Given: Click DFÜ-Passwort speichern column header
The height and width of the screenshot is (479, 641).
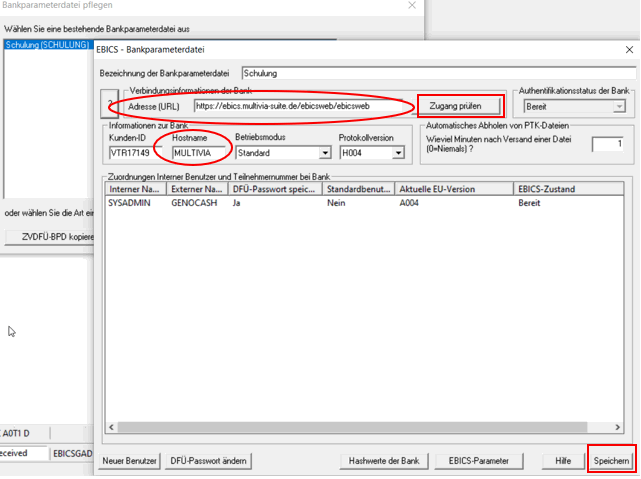Looking at the screenshot, I should click(275, 189).
